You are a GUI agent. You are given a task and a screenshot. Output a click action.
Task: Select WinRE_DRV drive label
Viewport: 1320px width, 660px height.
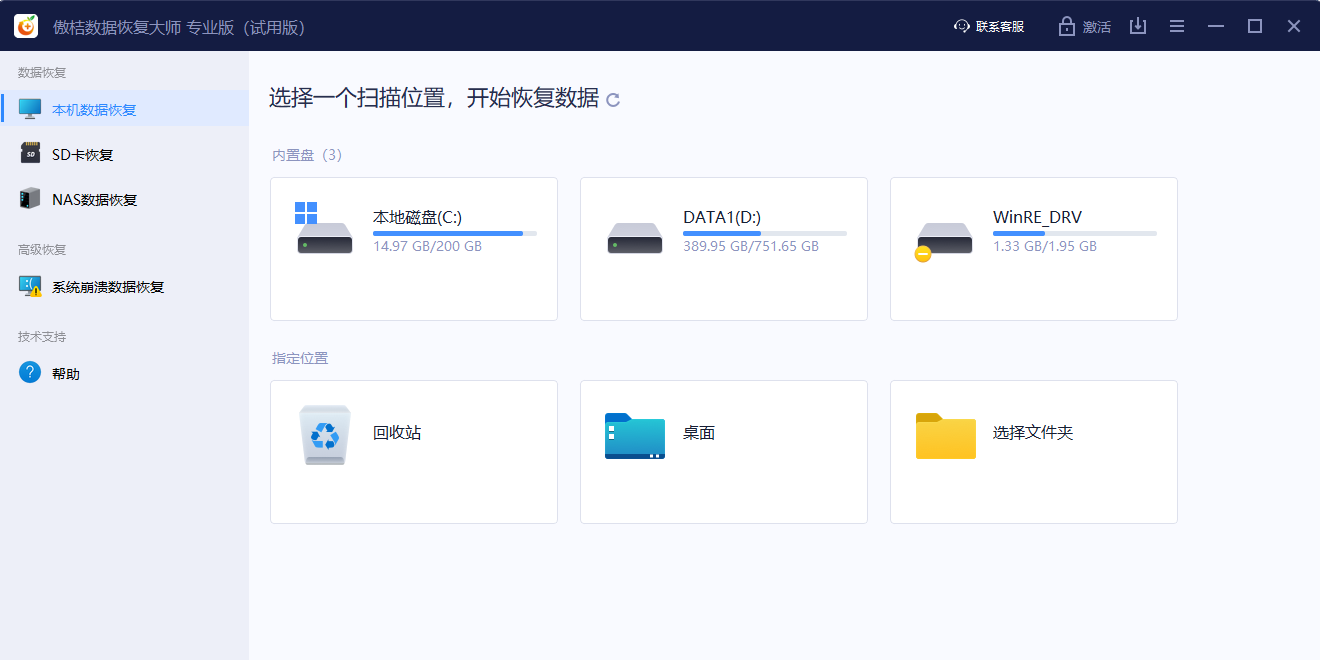(1037, 217)
